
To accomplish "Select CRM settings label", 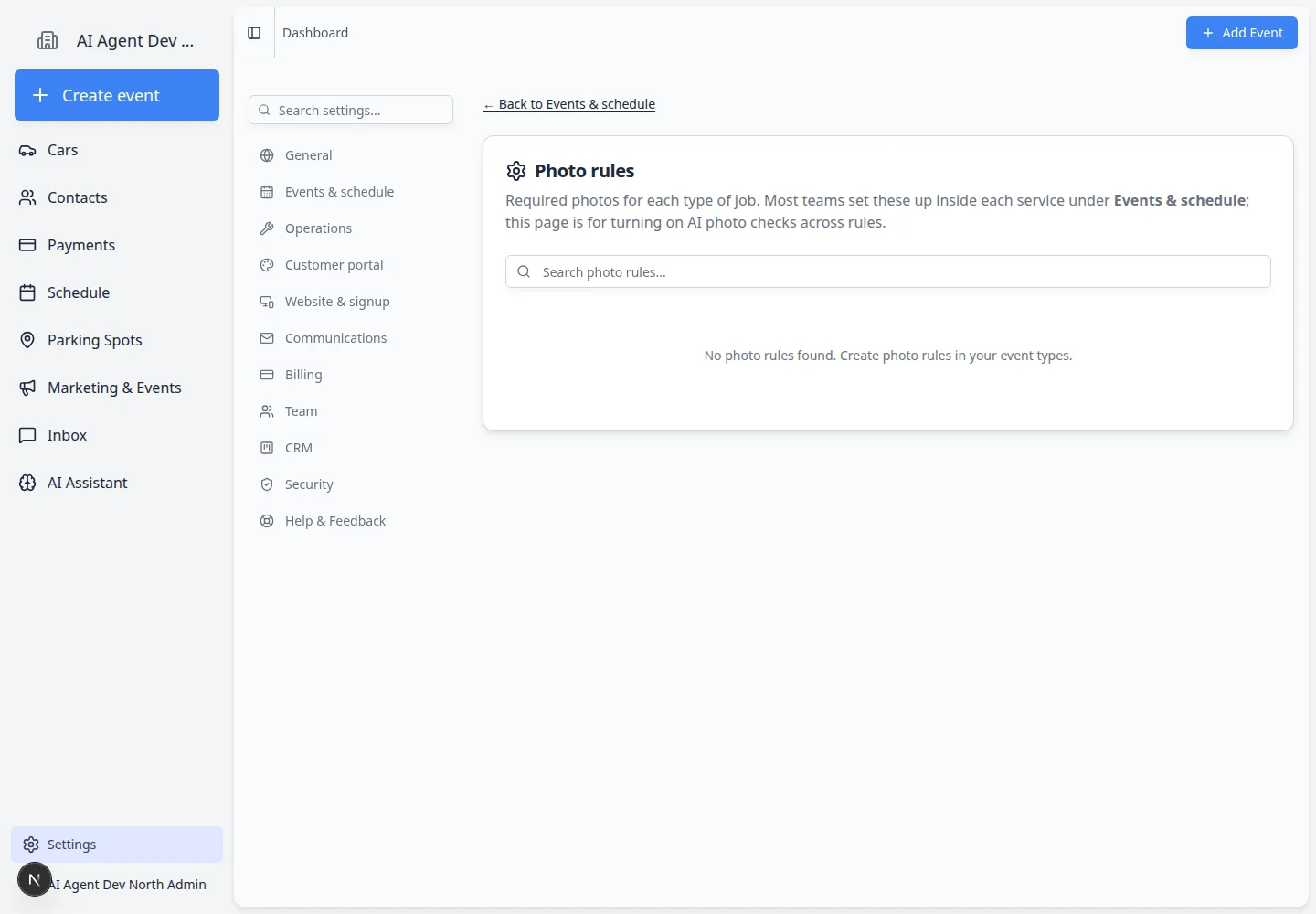I will click(299, 448).
